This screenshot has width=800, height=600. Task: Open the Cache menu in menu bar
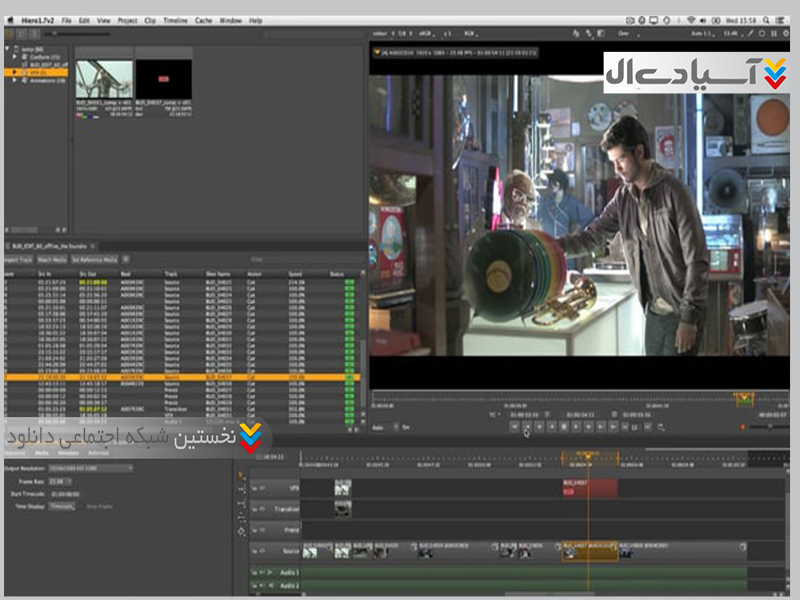(x=203, y=20)
